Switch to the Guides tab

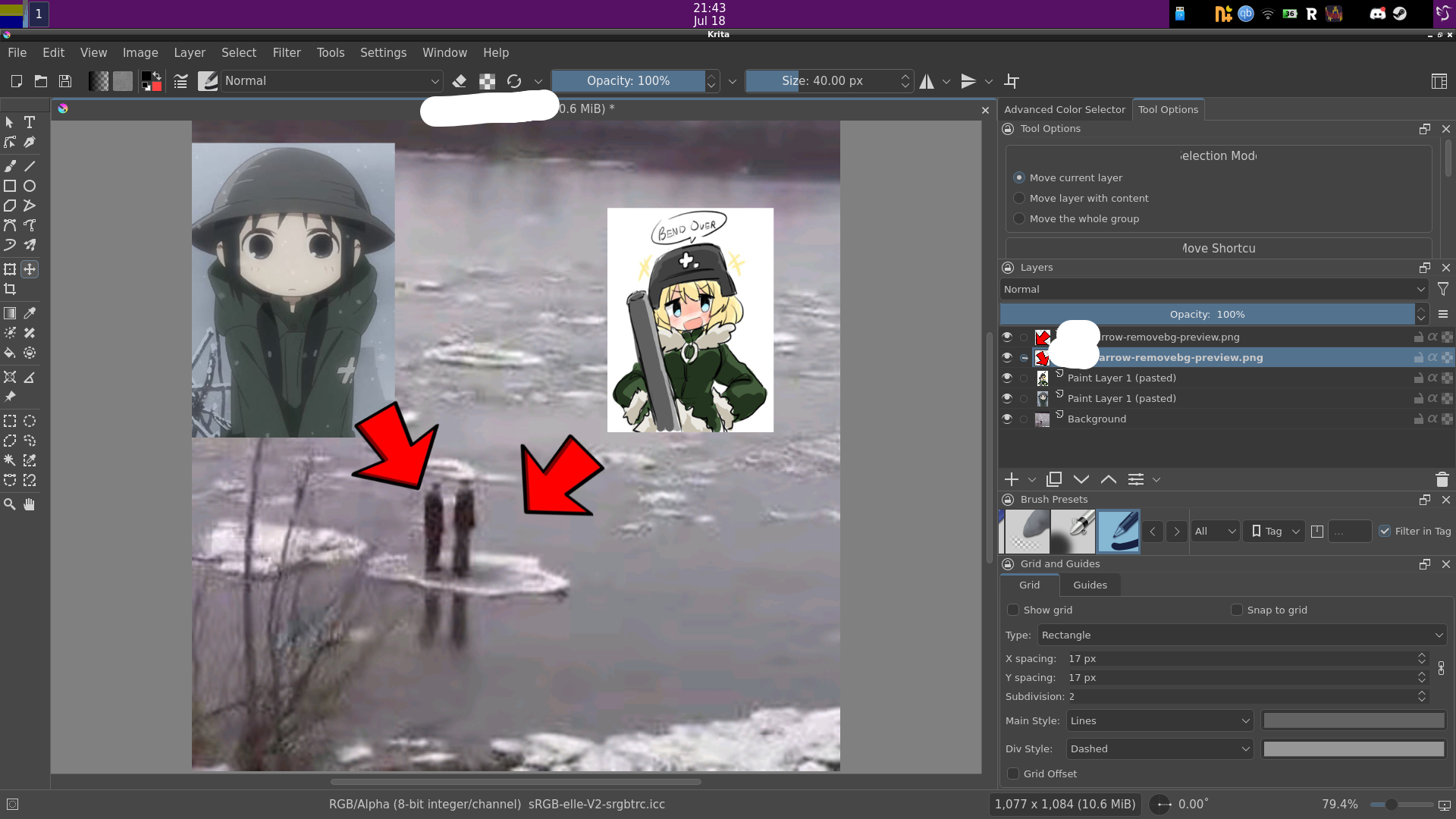tap(1090, 585)
